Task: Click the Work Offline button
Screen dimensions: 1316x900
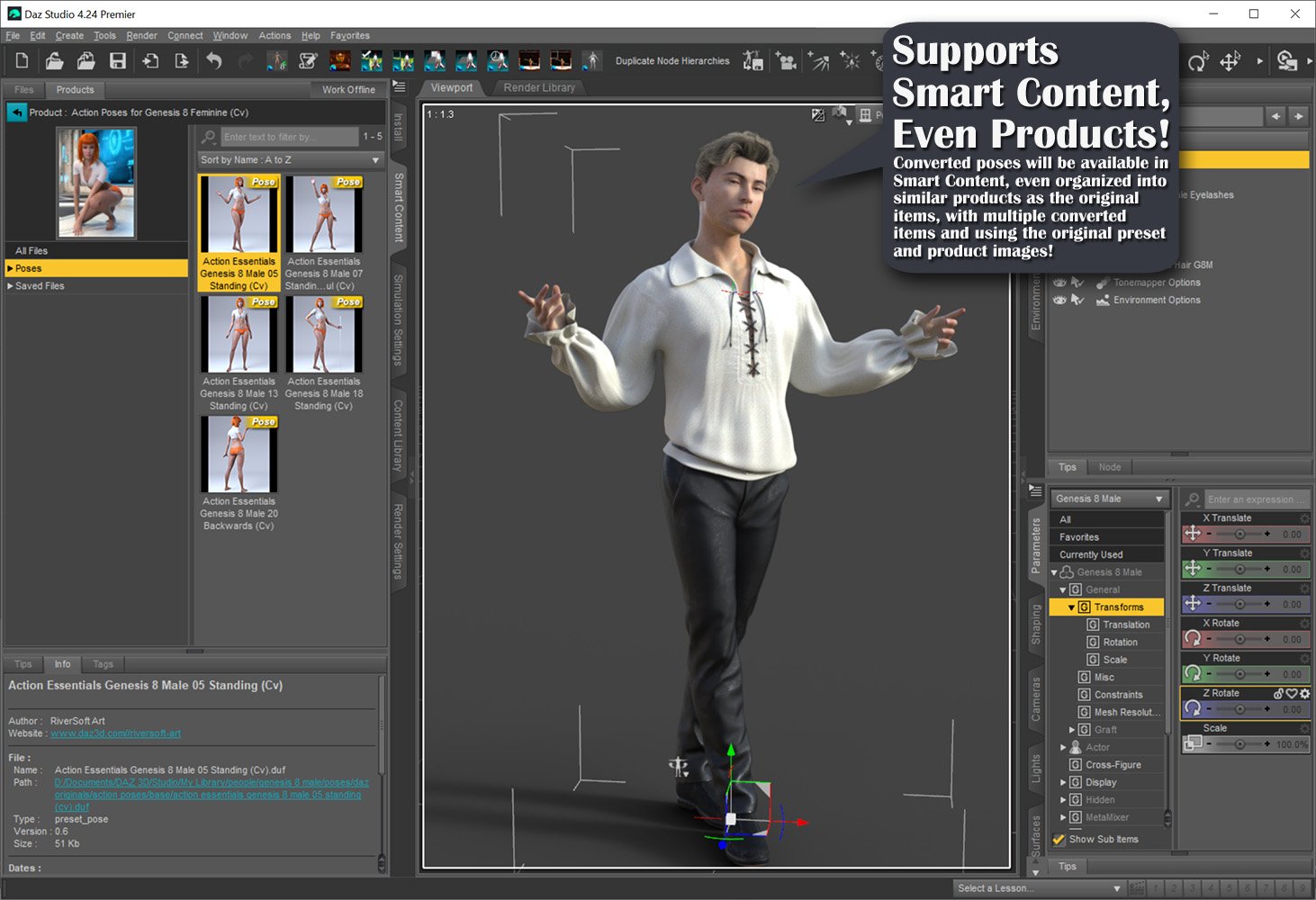Action: (x=347, y=89)
